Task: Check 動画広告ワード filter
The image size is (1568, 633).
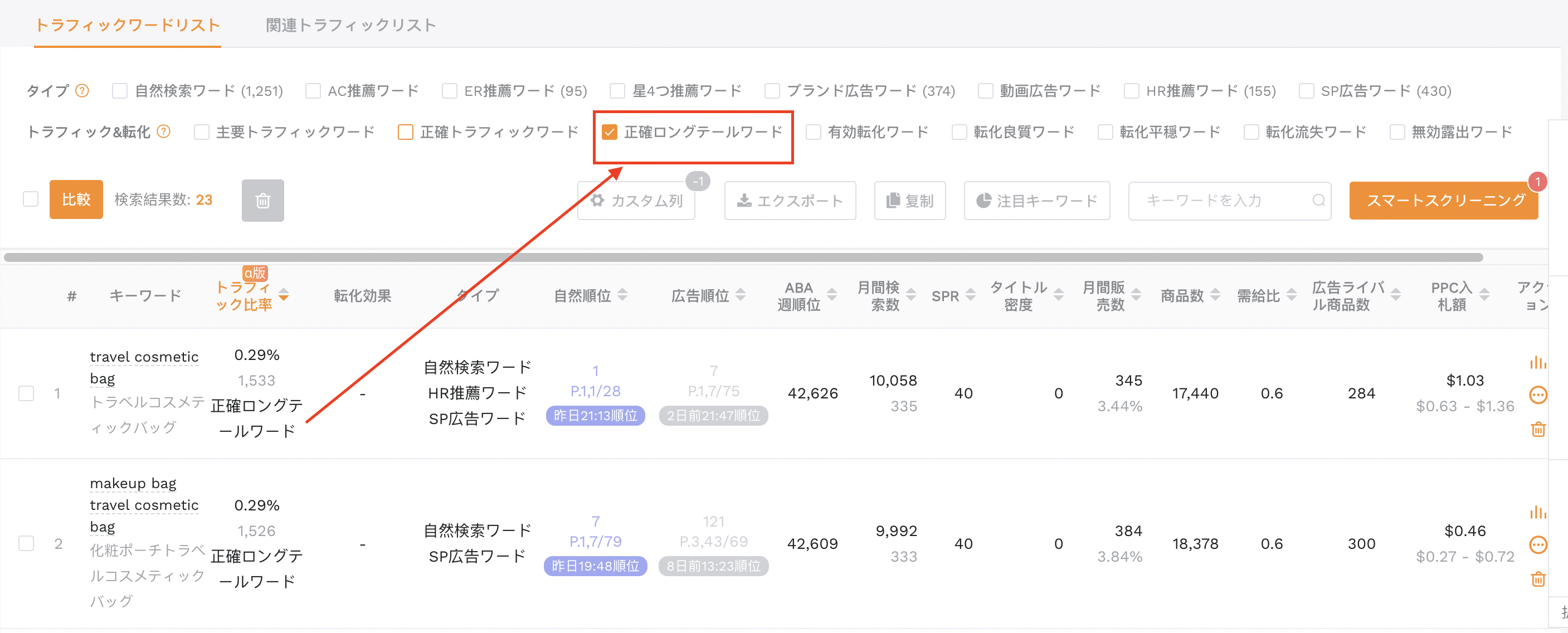Action: click(985, 91)
